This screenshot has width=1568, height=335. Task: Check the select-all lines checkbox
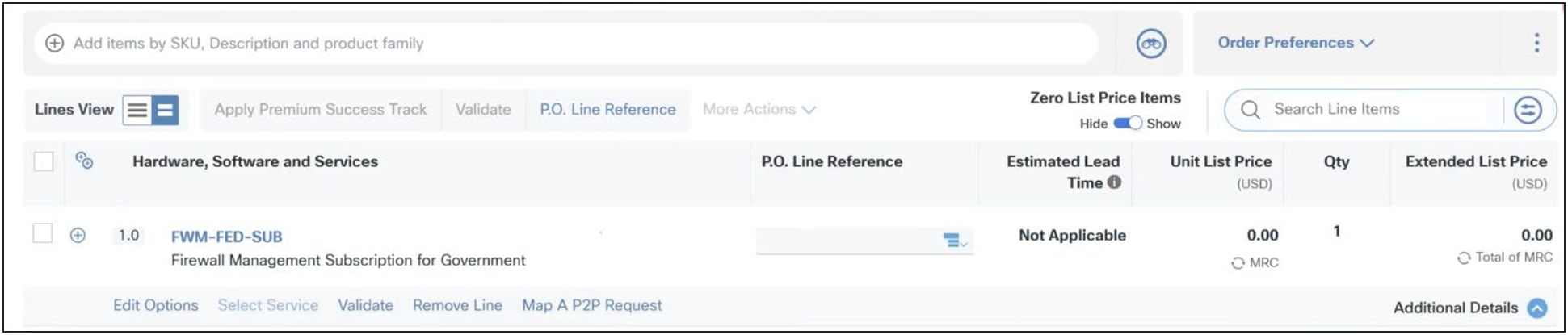pyautogui.click(x=44, y=161)
